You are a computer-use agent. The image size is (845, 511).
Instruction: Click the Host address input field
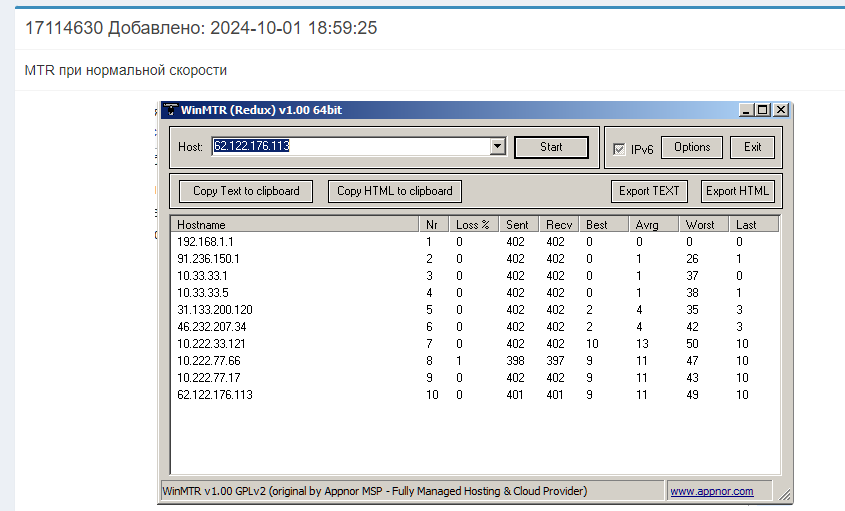(350, 147)
